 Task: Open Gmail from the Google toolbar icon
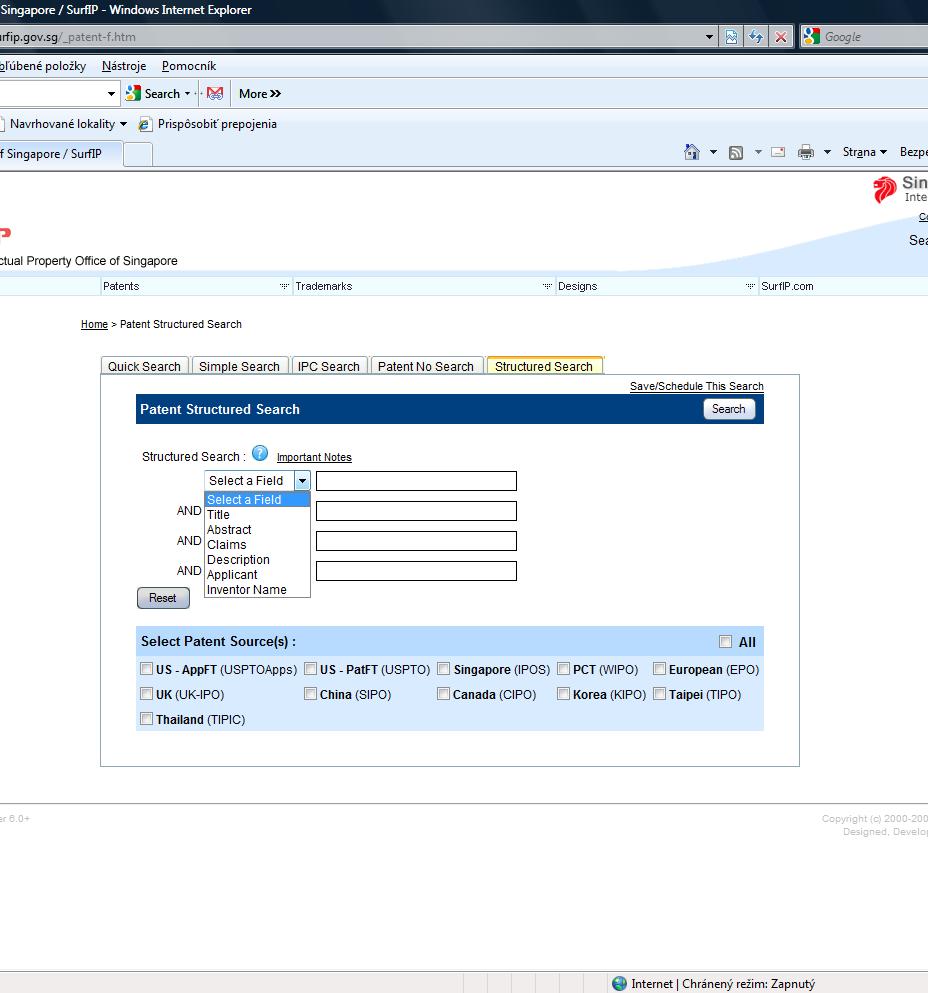[x=215, y=94]
